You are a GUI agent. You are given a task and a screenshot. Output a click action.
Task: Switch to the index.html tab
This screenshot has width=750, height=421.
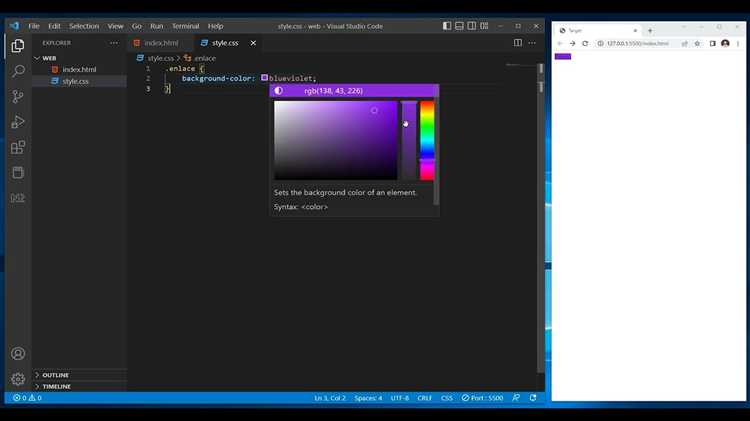160,43
